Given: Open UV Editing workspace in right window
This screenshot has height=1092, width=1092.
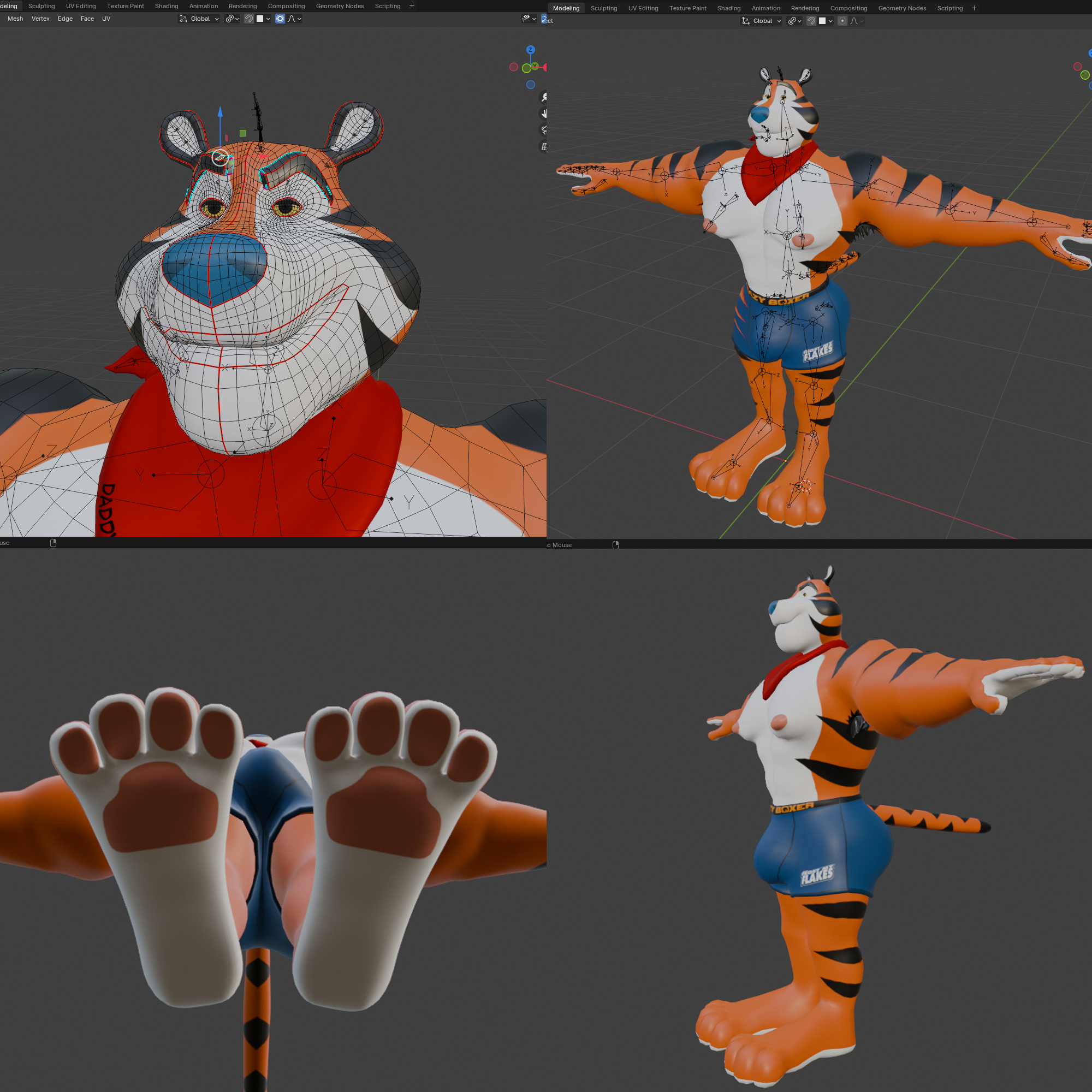Looking at the screenshot, I should (x=643, y=9).
